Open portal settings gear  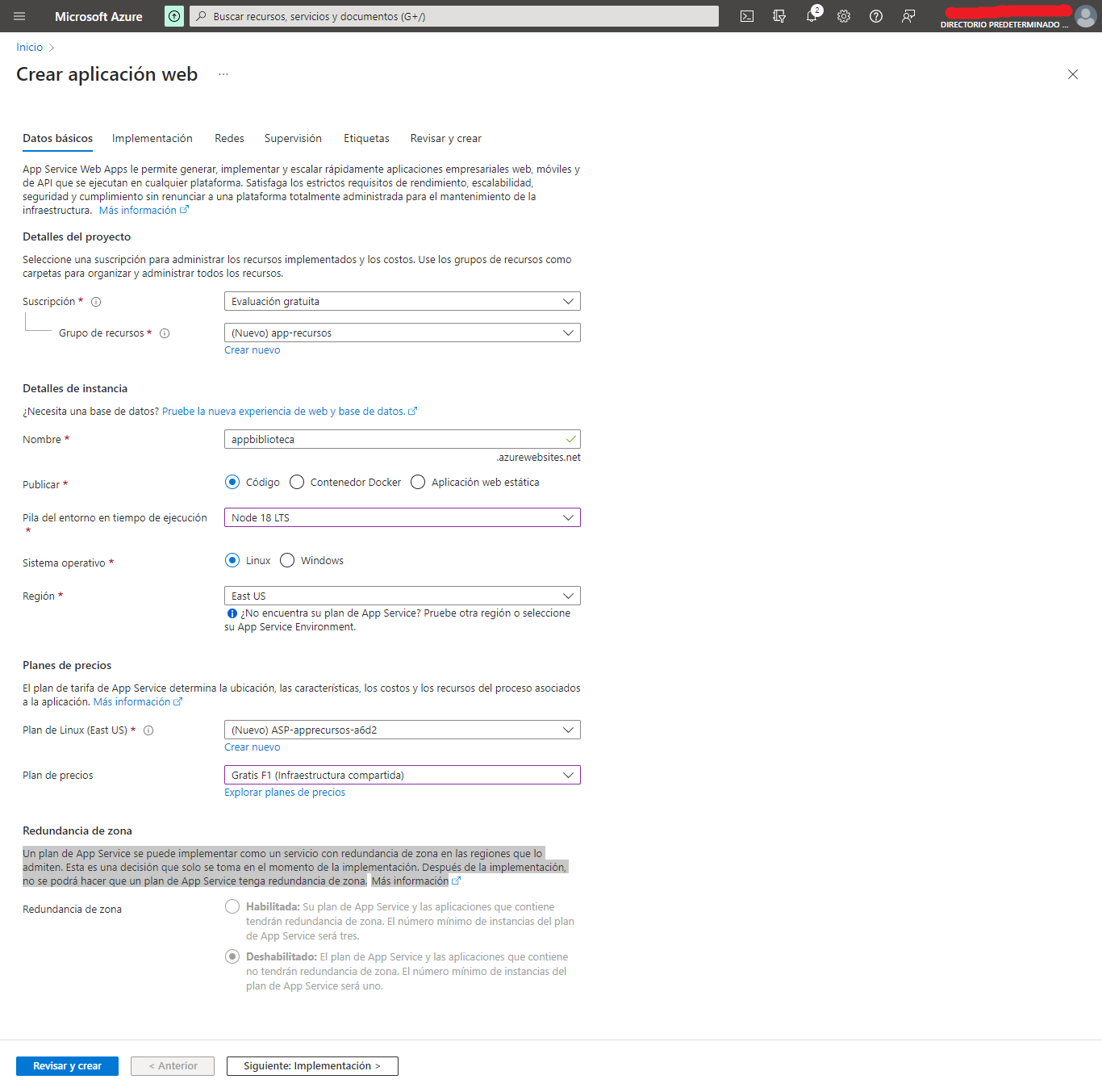[844, 16]
